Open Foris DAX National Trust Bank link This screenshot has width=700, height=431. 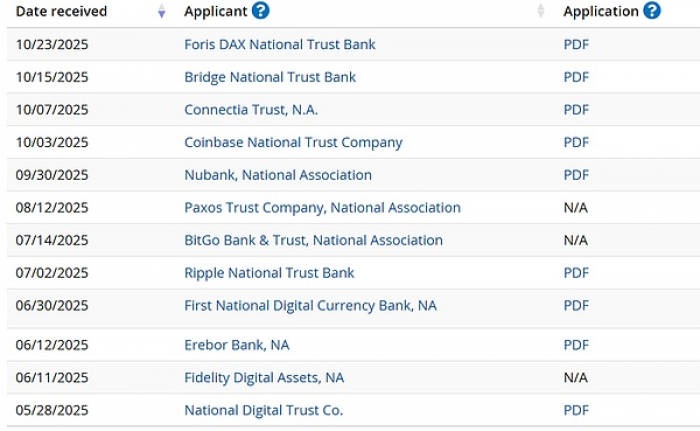[x=280, y=45]
